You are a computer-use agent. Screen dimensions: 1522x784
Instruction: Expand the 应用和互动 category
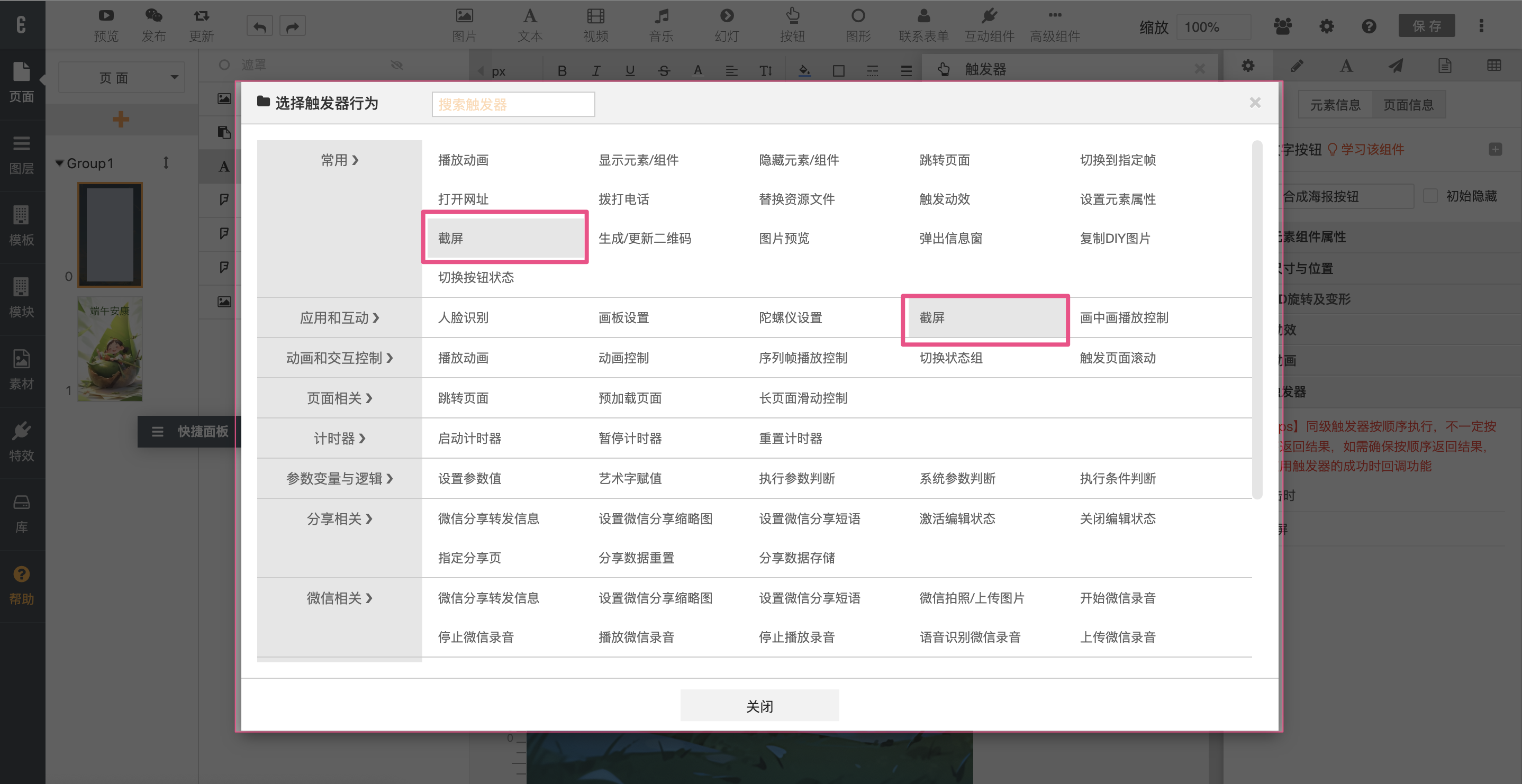click(x=339, y=318)
